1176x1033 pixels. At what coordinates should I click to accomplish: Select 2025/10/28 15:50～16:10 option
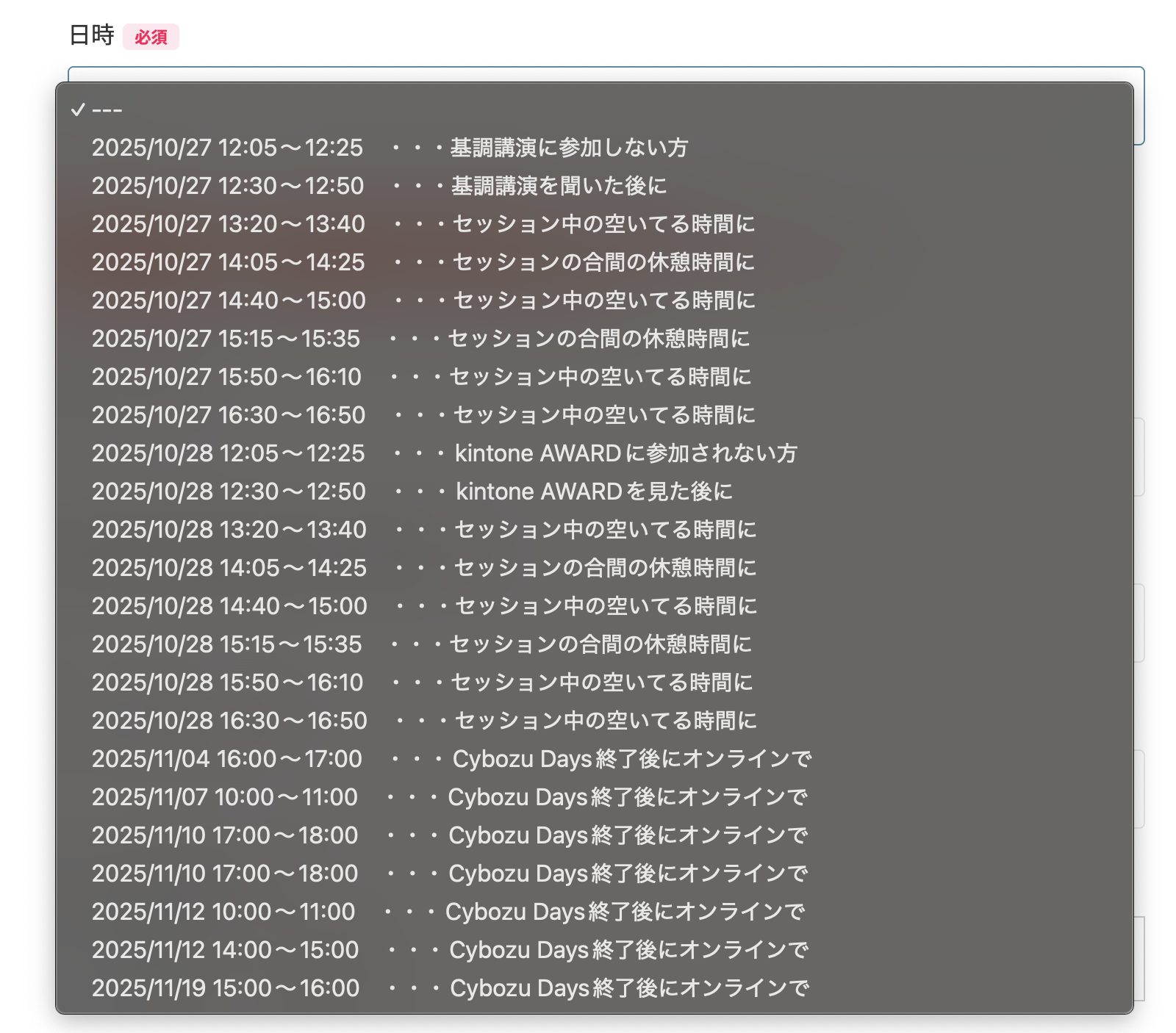(x=422, y=683)
